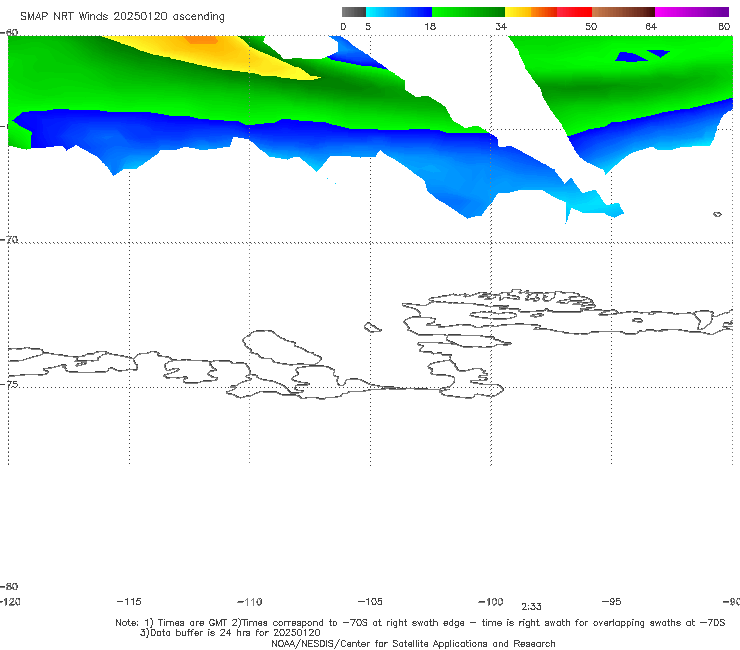
Task: Click the note line starting 'Note: 1) Times are GMT'
Action: tap(420, 623)
